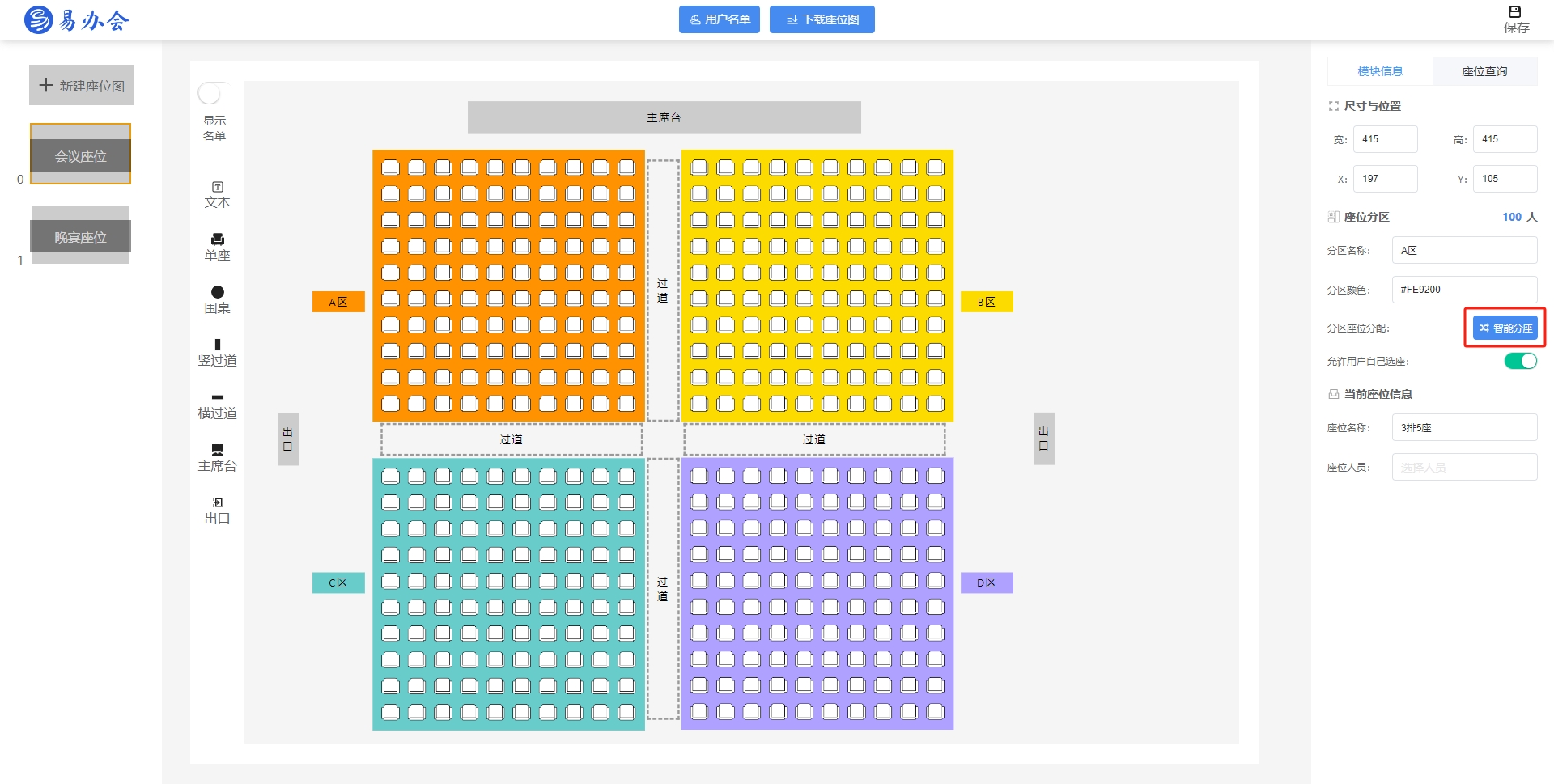1554x784 pixels.
Task: Disable 允许用户自己选座 toggle
Action: [1520, 361]
